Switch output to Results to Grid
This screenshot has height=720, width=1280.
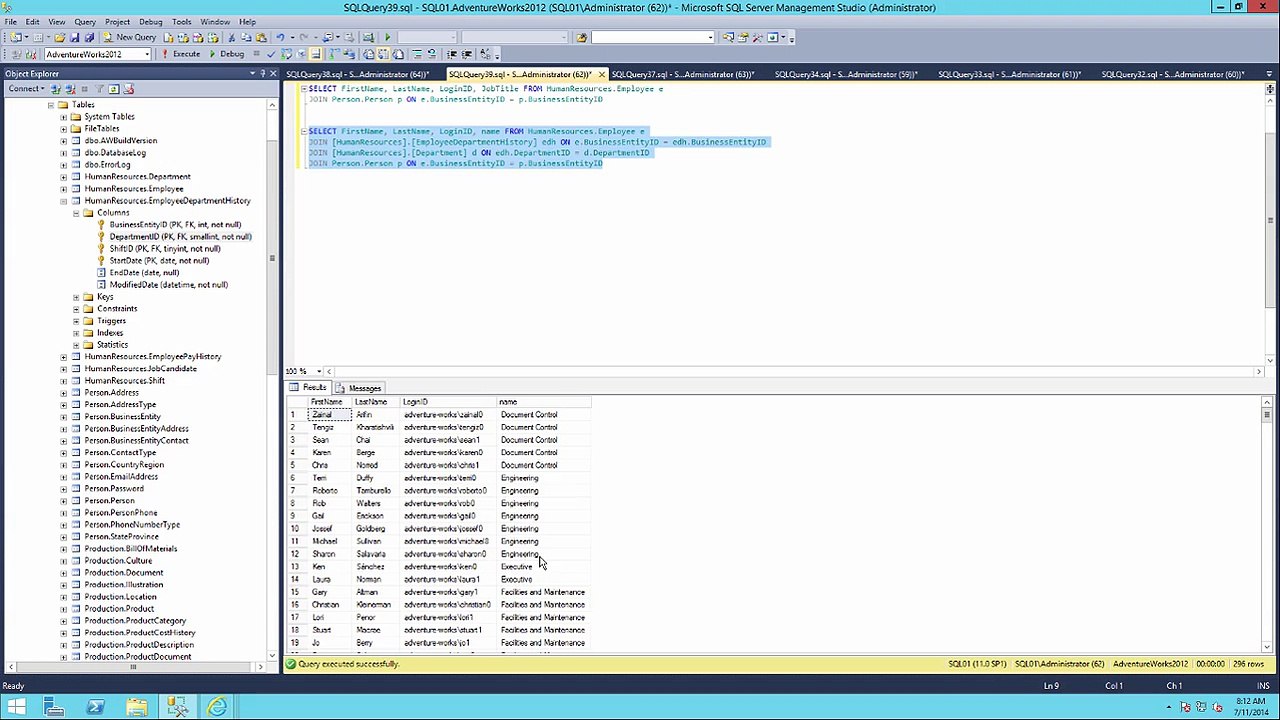click(x=383, y=54)
